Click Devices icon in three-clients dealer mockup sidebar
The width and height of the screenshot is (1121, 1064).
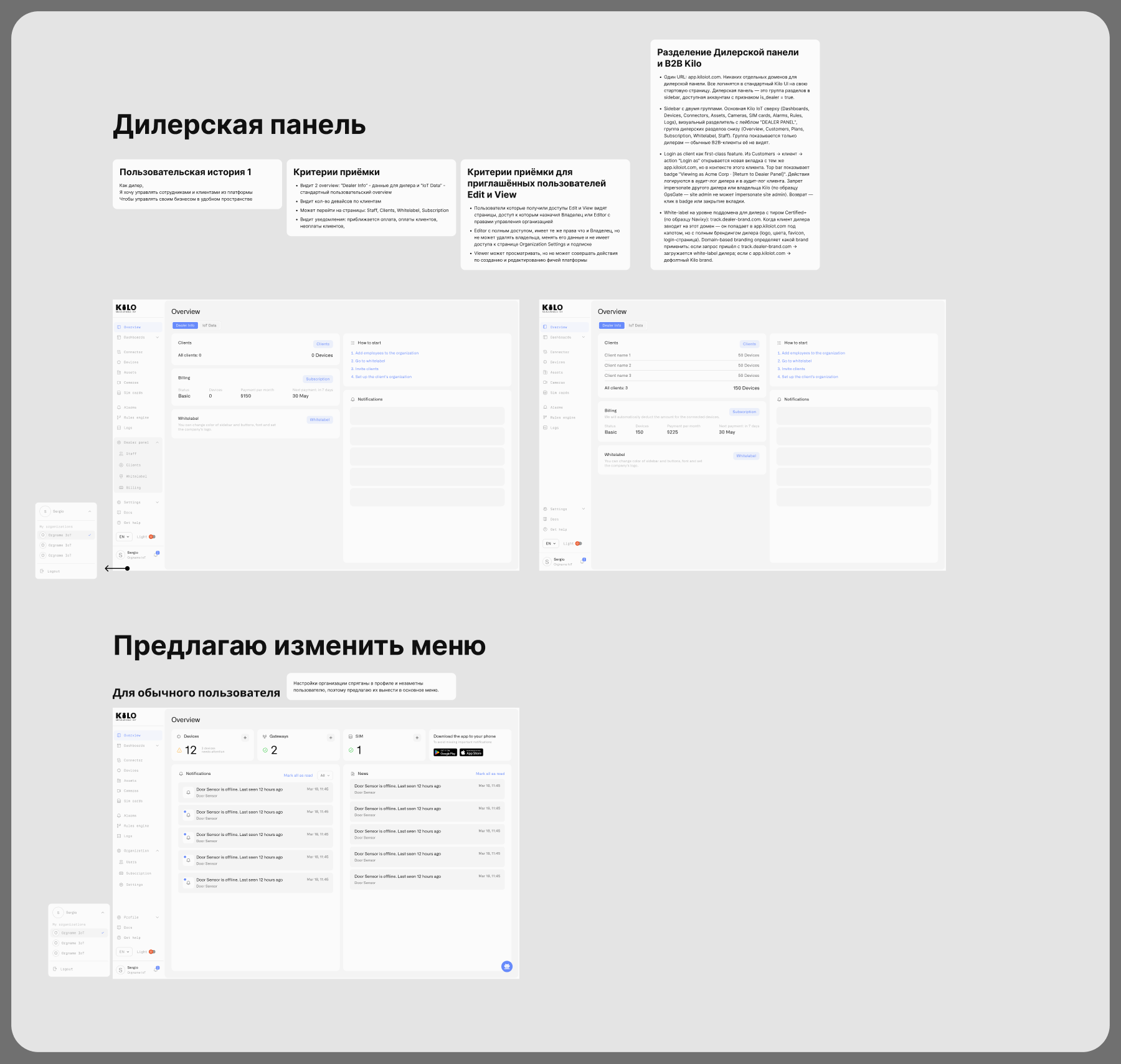tap(546, 362)
